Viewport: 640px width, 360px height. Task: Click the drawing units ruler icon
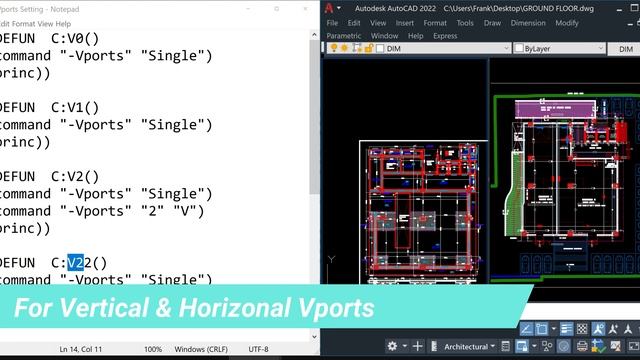pyautogui.click(x=434, y=346)
